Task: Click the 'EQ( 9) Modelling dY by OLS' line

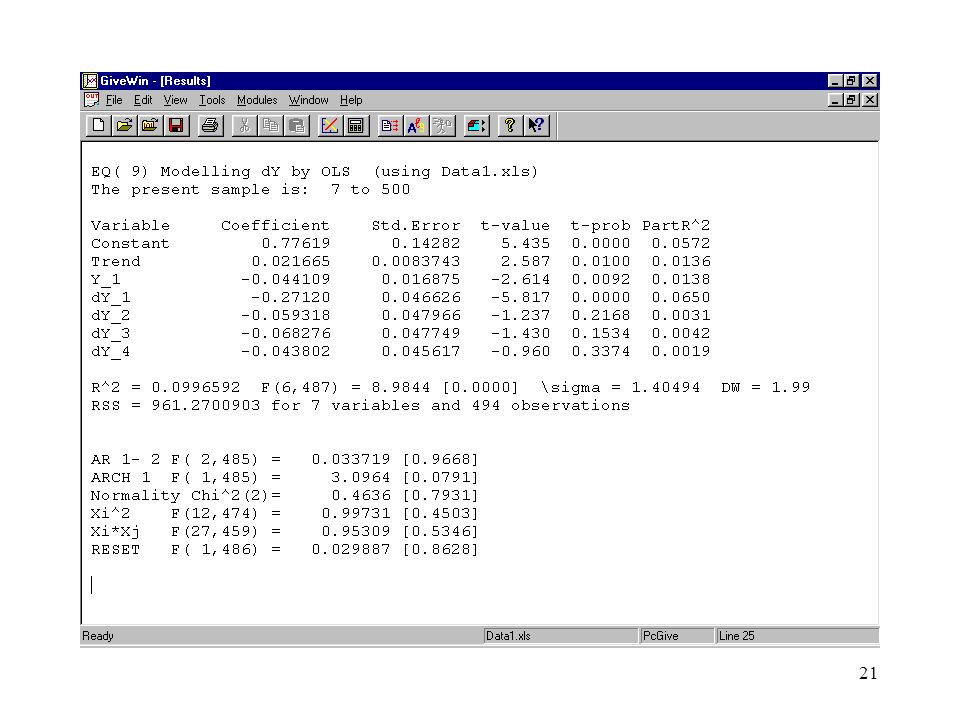Action: pyautogui.click(x=315, y=172)
